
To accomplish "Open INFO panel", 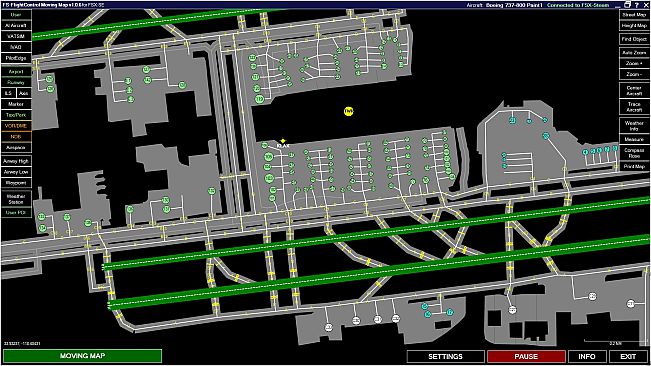I will [x=587, y=356].
